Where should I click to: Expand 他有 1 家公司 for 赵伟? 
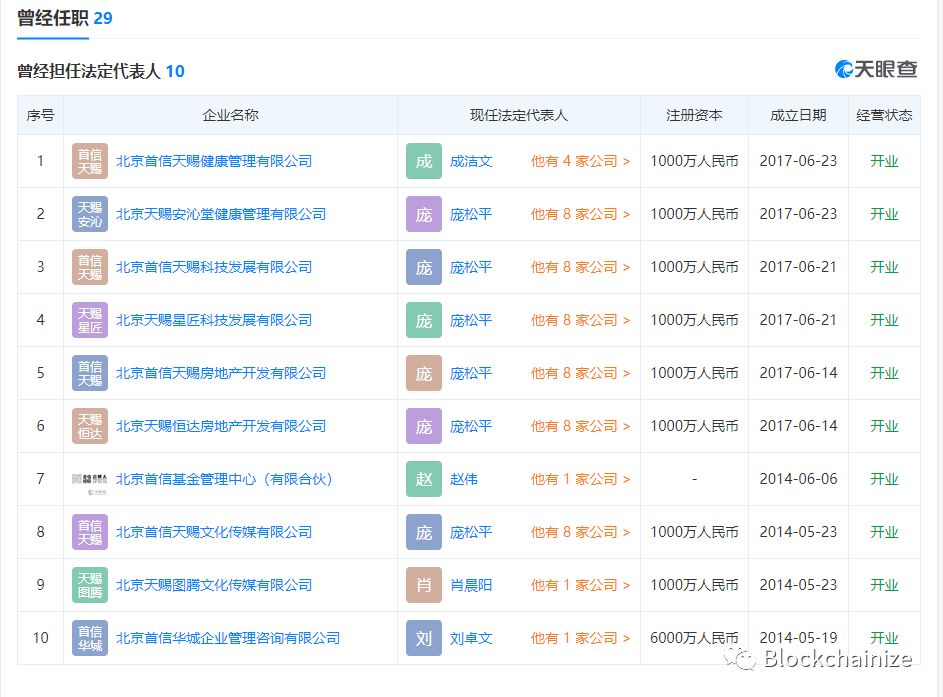[x=580, y=479]
